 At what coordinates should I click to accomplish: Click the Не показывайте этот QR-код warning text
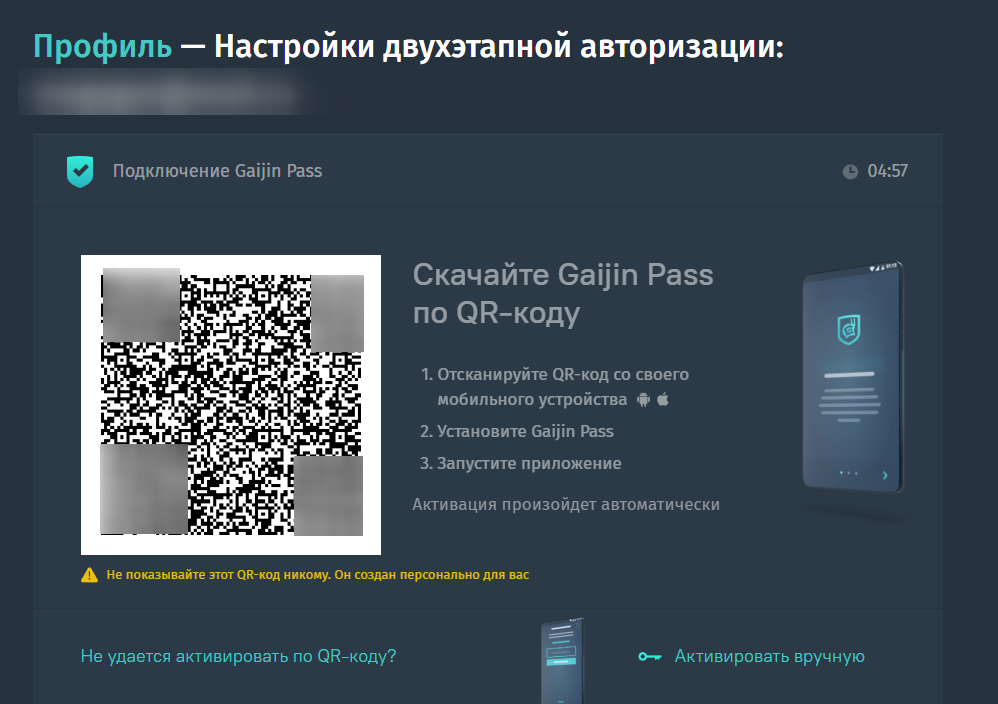click(x=318, y=575)
